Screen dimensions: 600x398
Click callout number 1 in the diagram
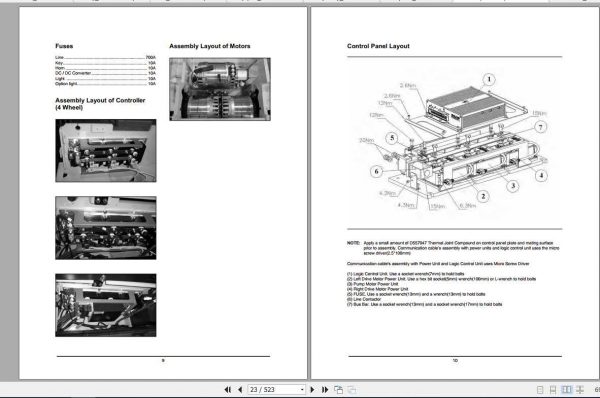point(489,80)
